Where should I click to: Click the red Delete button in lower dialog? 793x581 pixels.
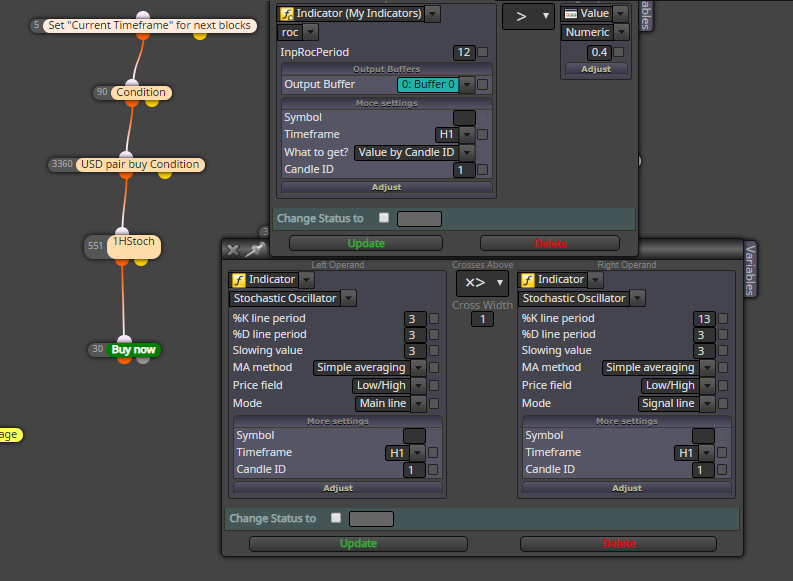(x=618, y=544)
